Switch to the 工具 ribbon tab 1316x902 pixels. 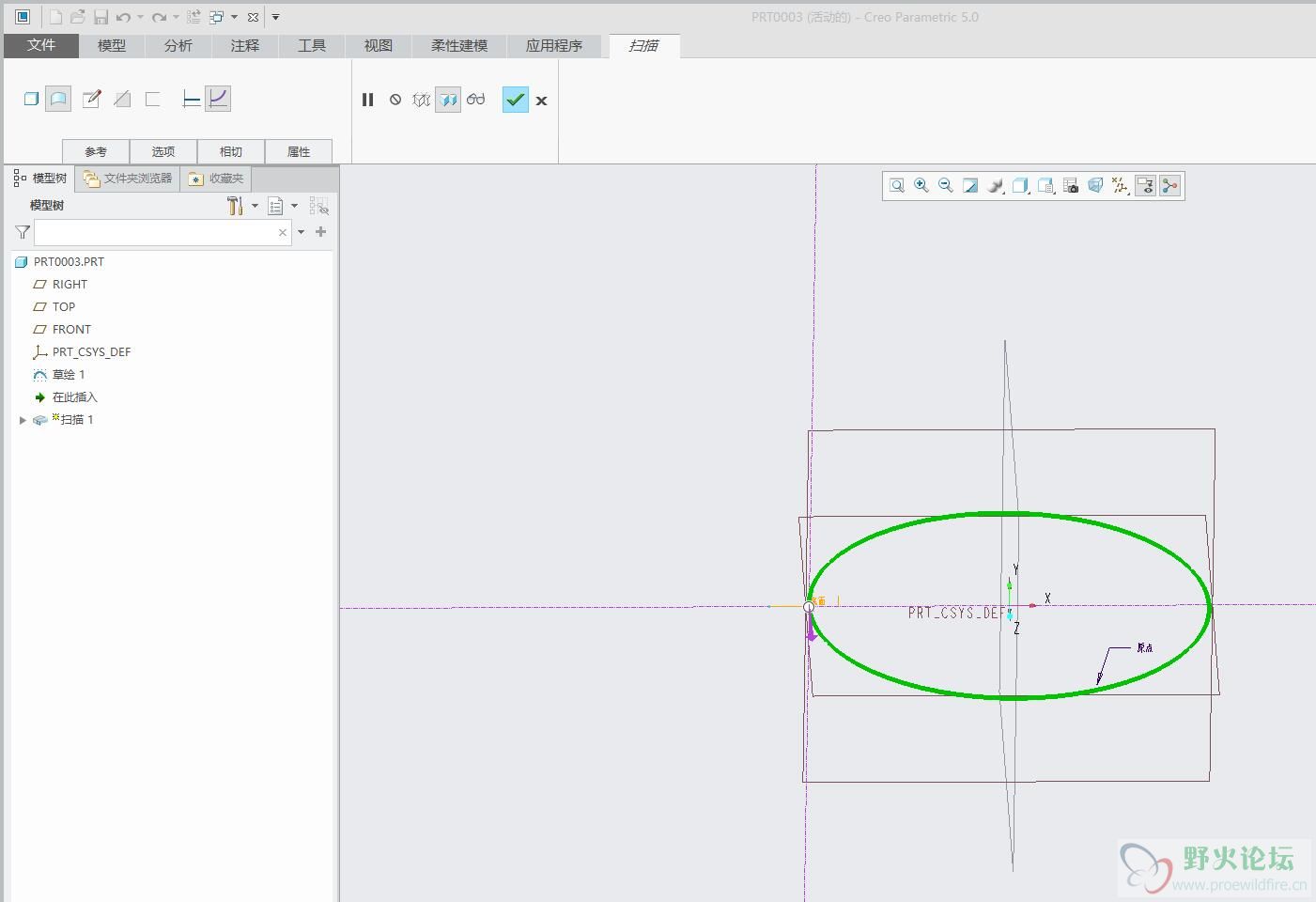(x=312, y=45)
